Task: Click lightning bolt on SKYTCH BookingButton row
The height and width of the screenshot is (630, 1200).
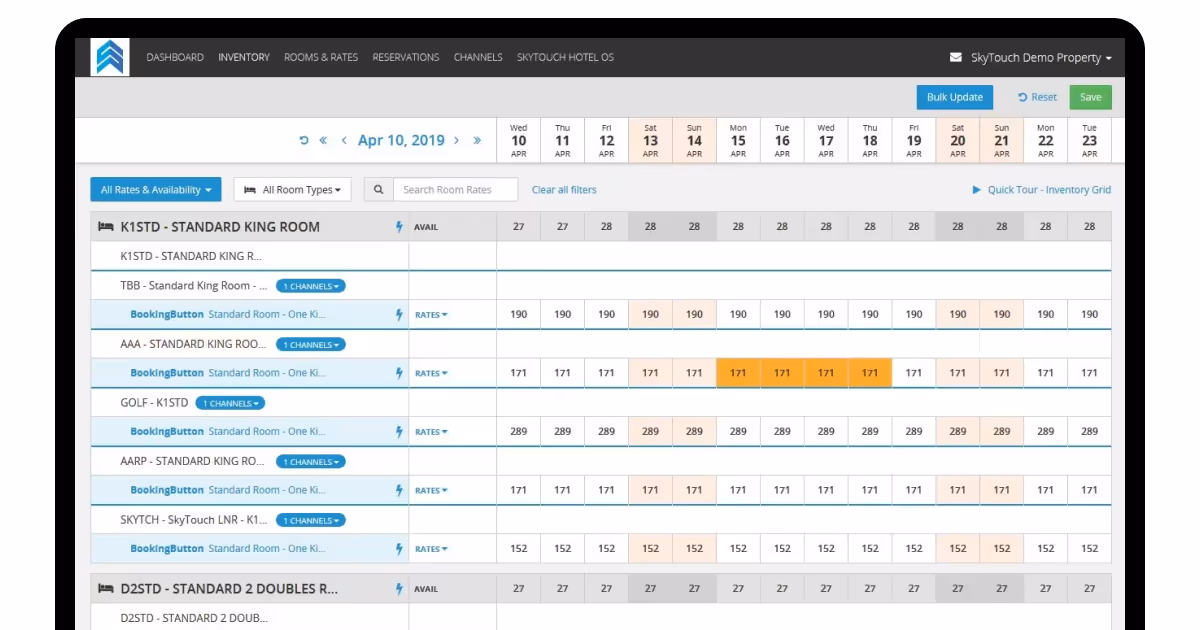Action: [399, 549]
